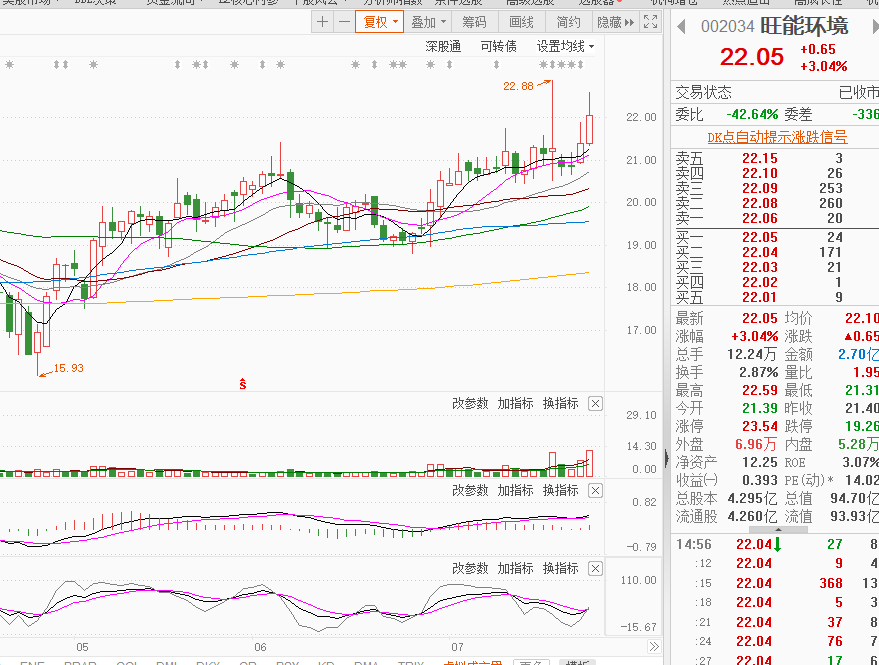Click the 涨停 value 23.54
879x665 pixels.
[x=760, y=426]
